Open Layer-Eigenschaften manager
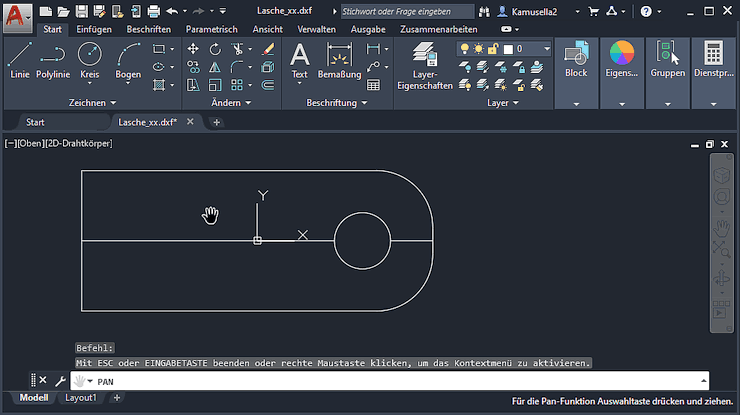 [x=425, y=66]
